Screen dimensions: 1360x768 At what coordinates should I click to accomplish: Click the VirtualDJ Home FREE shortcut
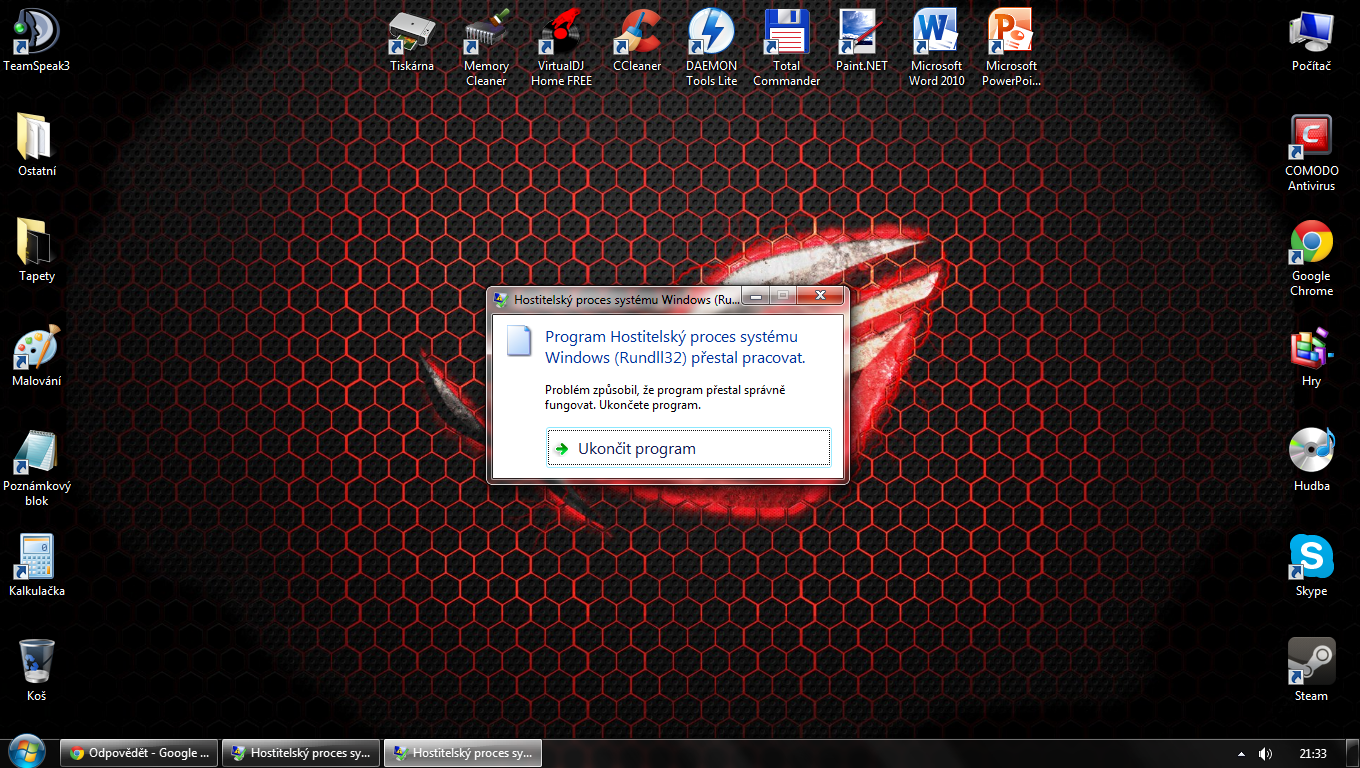tap(561, 47)
